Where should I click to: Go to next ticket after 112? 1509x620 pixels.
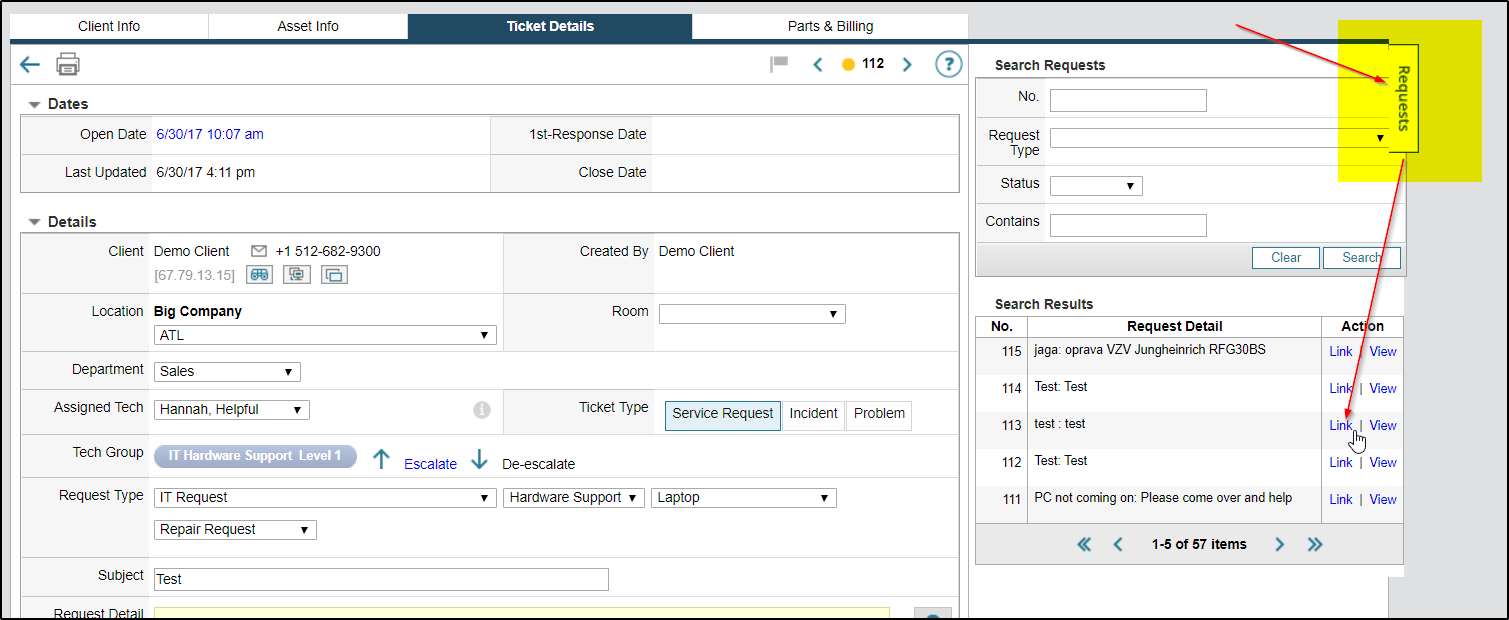point(907,65)
